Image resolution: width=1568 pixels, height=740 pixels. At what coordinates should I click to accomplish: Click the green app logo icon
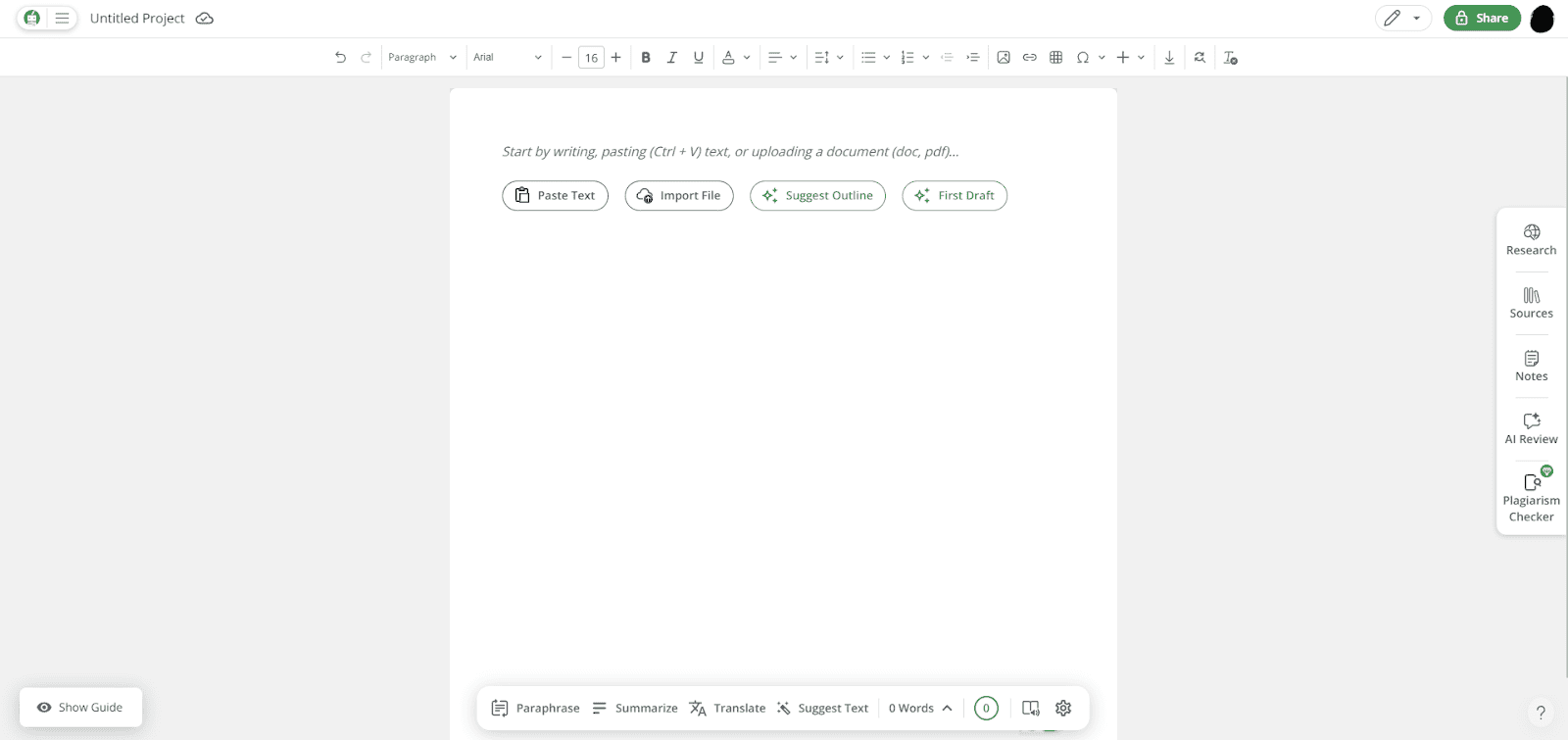(x=32, y=18)
